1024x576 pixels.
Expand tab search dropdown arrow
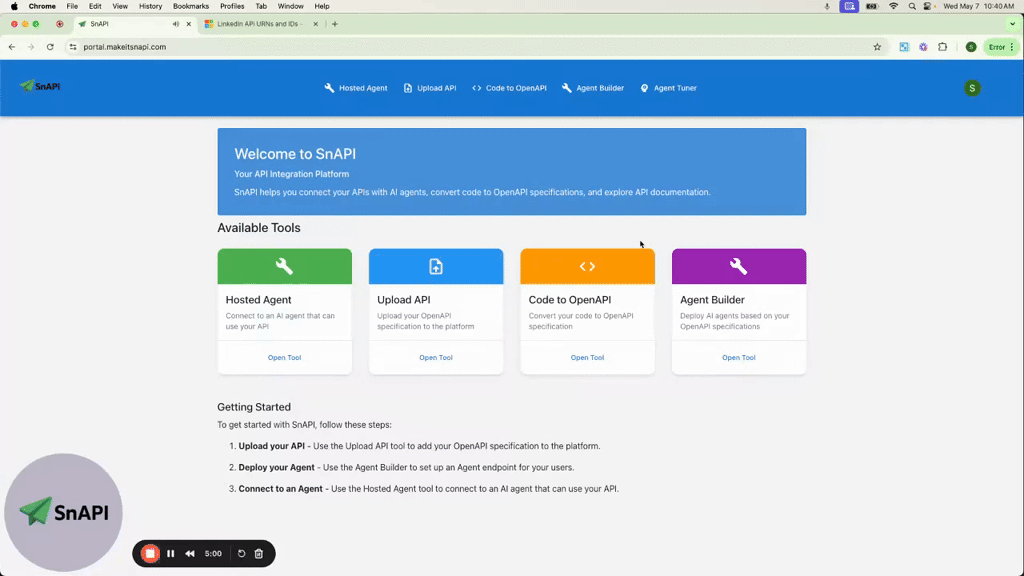pyautogui.click(x=1012, y=24)
